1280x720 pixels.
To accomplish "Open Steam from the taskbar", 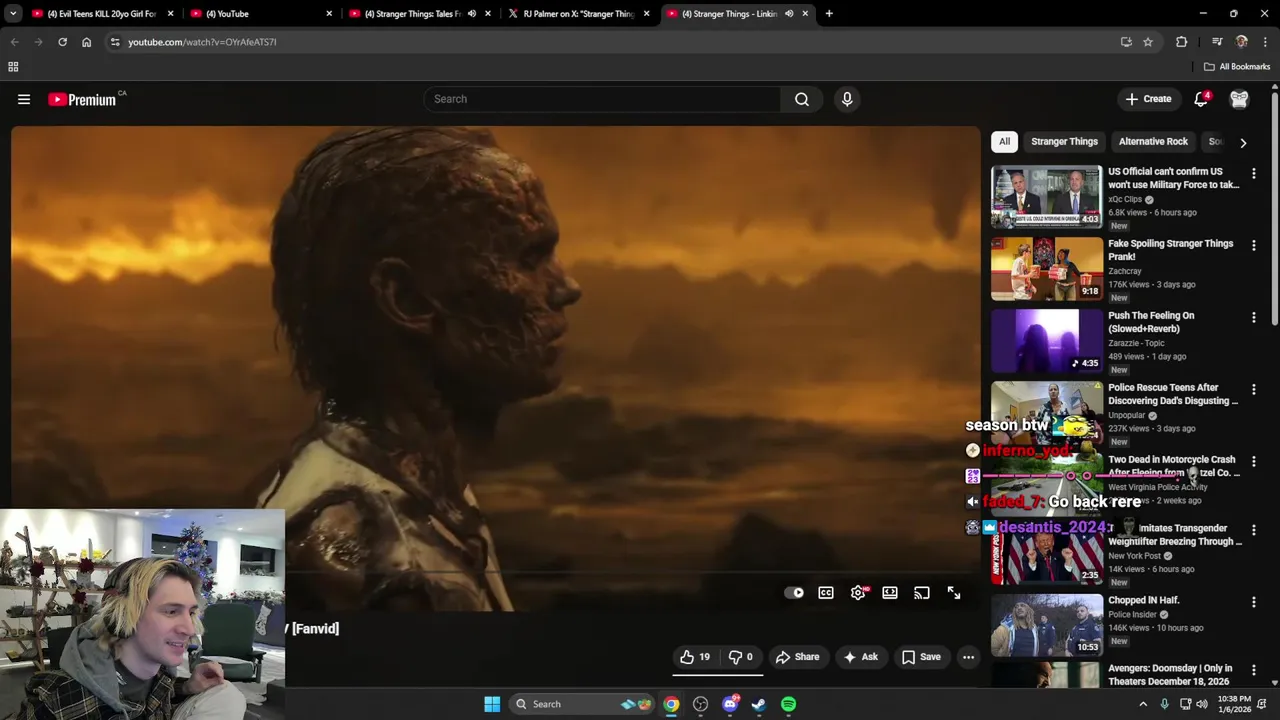I will pos(759,704).
